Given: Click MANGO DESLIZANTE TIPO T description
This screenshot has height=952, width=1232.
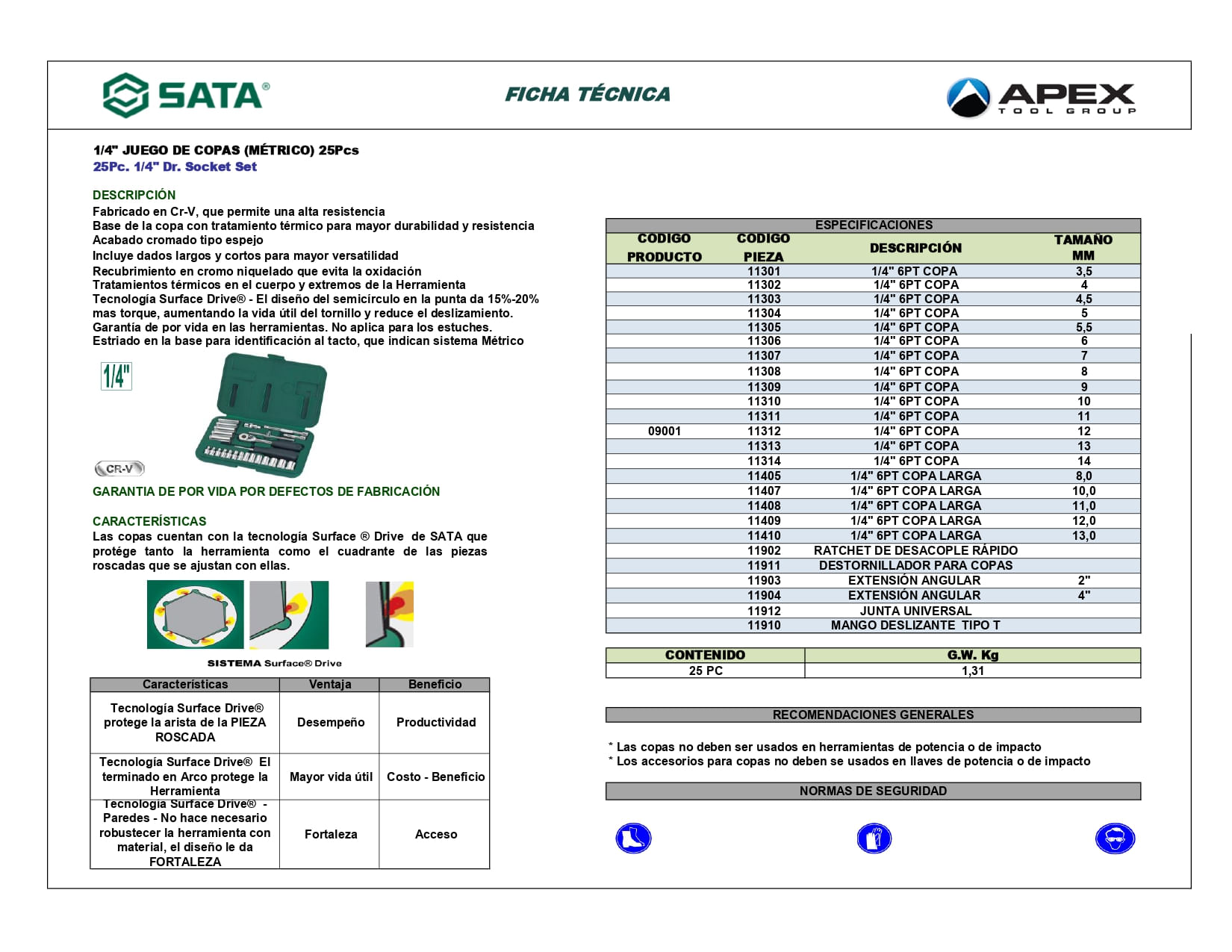Looking at the screenshot, I should click(x=916, y=625).
